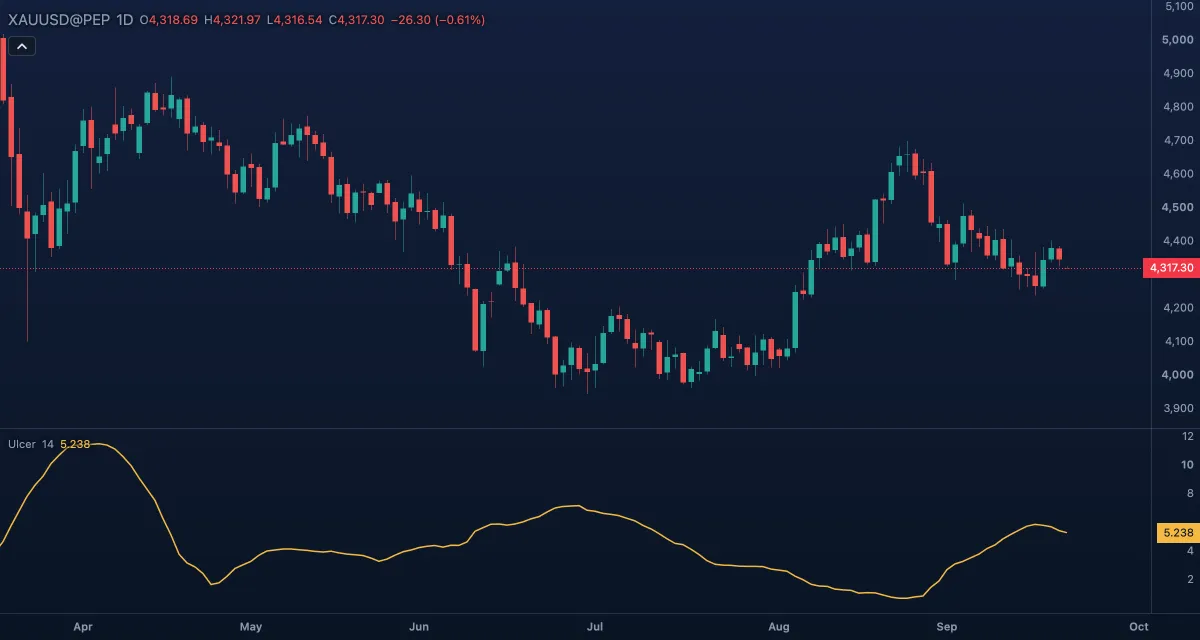Click the 12 label on the Ulcer scale

point(1187,437)
